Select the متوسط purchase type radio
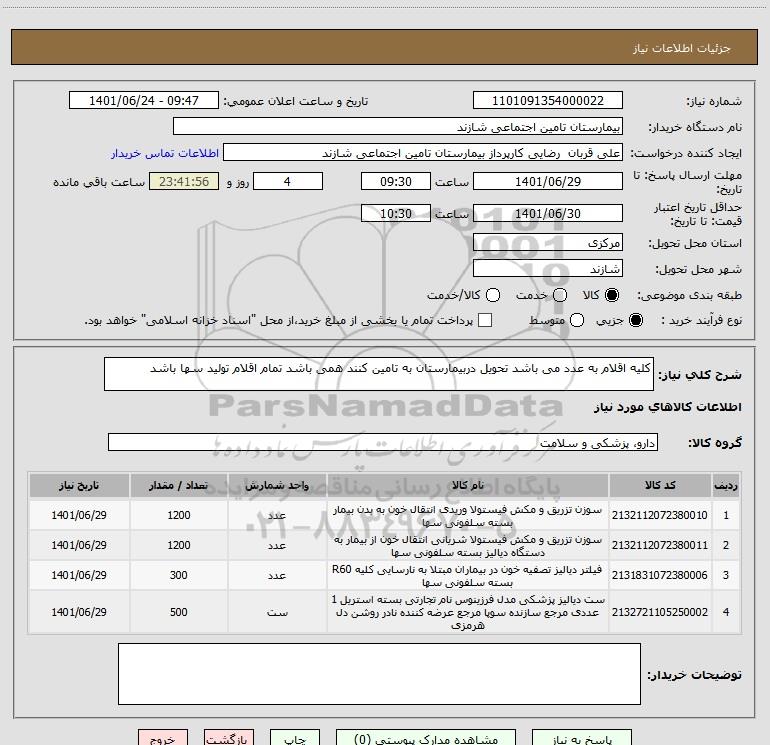 [x=577, y=320]
